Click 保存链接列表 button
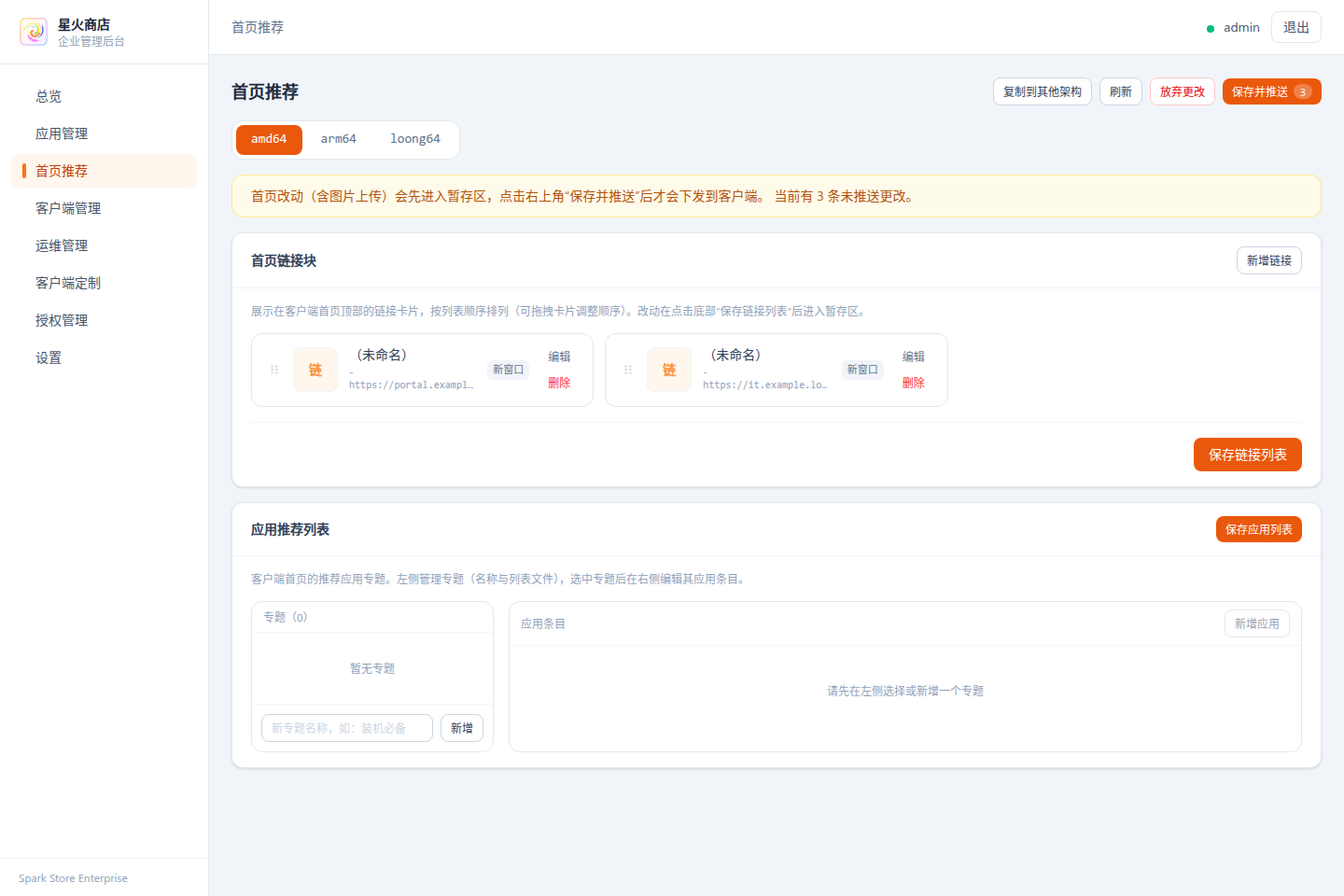Image resolution: width=1344 pixels, height=896 pixels. pyautogui.click(x=1248, y=455)
